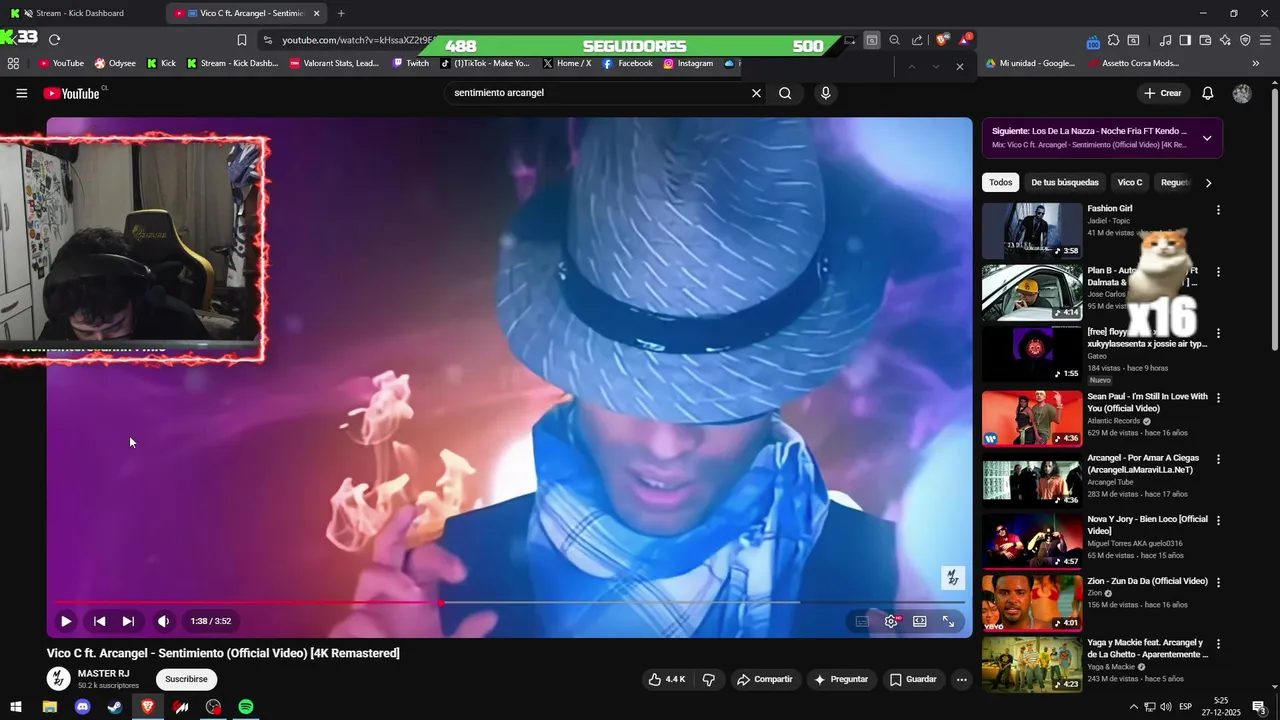The height and width of the screenshot is (720, 1280).
Task: Click the Compartir share button
Action: click(764, 679)
